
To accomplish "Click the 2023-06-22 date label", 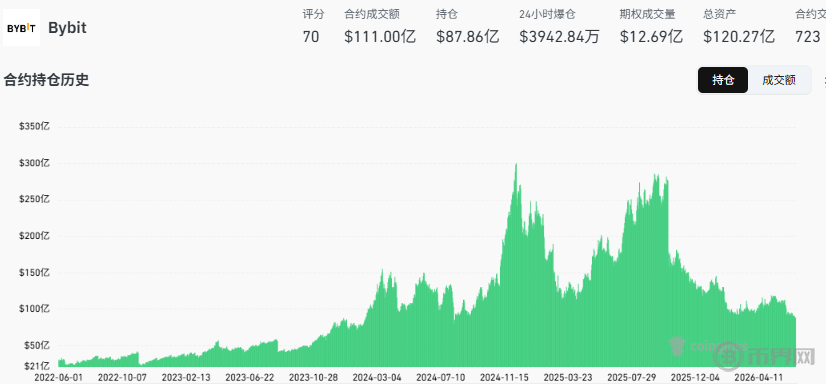I will (250, 378).
